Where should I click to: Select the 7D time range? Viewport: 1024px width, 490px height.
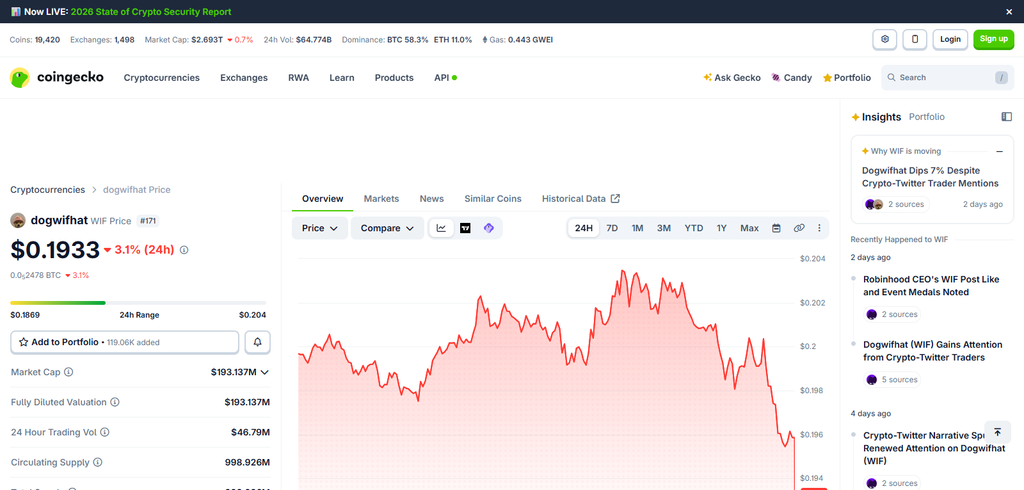coord(612,228)
